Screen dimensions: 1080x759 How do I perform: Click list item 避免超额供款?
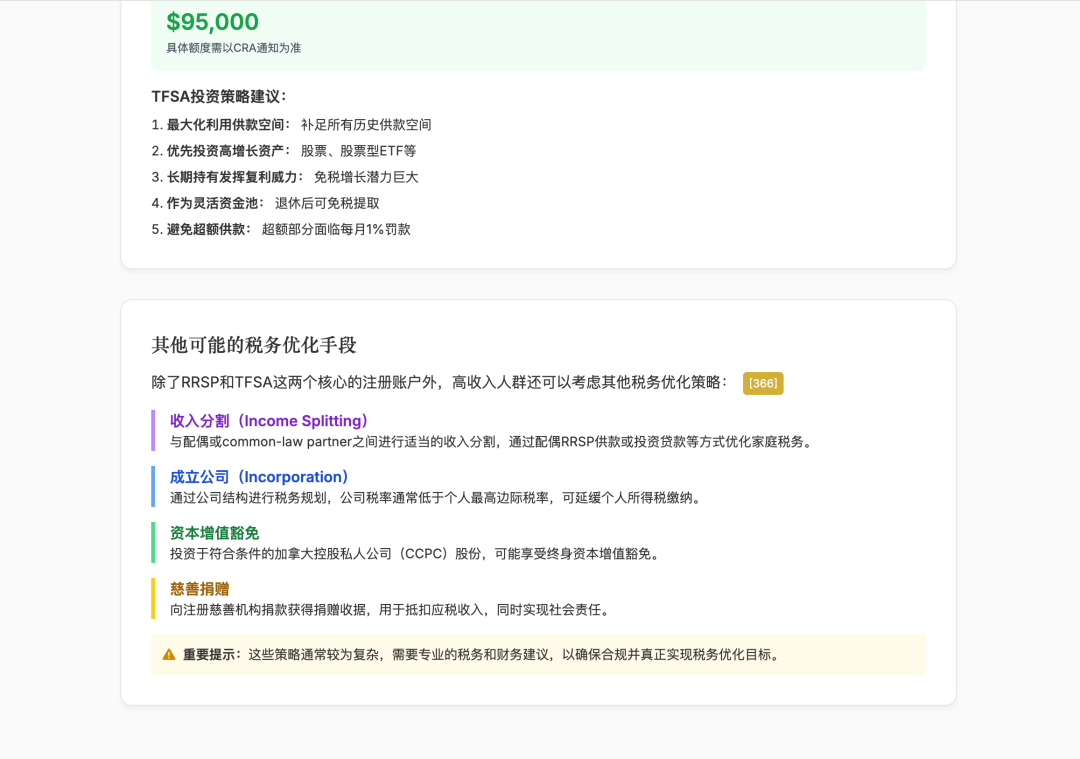coord(281,229)
